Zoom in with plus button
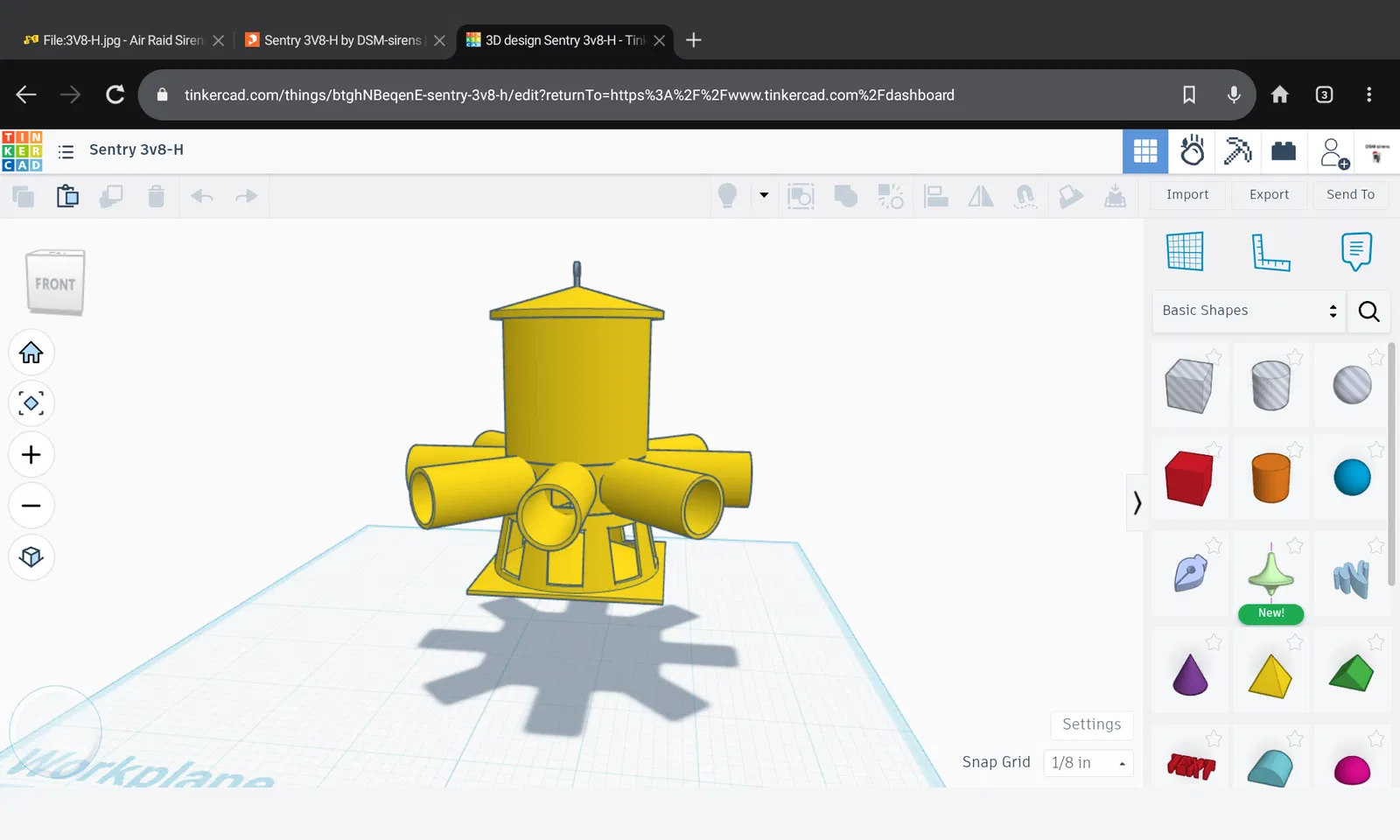Screen dimensions: 1400x840 coord(31,455)
